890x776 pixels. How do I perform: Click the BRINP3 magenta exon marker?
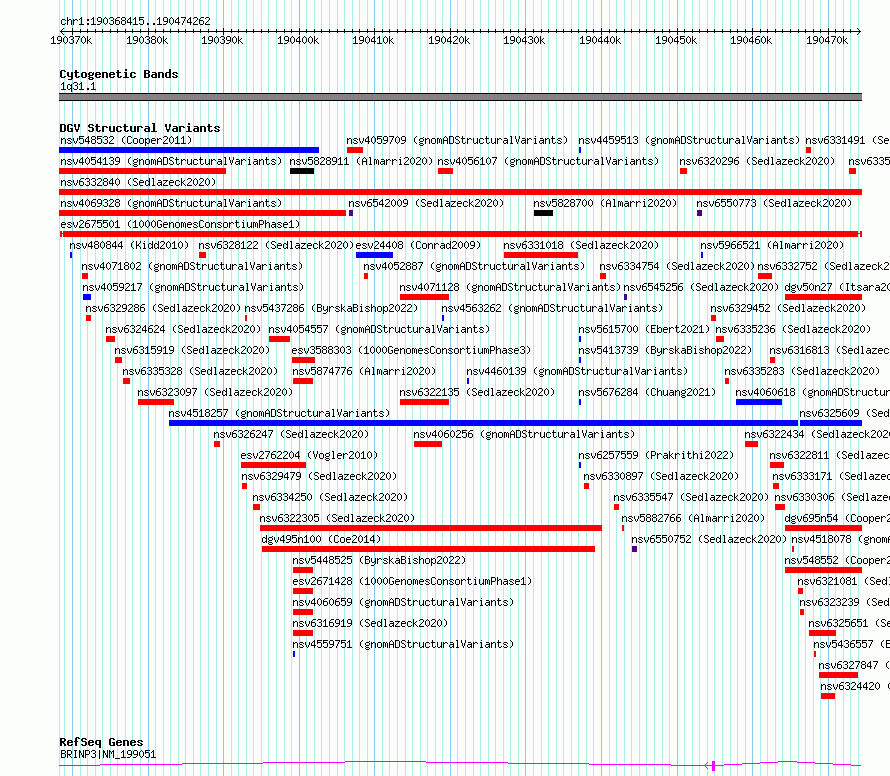(713, 765)
